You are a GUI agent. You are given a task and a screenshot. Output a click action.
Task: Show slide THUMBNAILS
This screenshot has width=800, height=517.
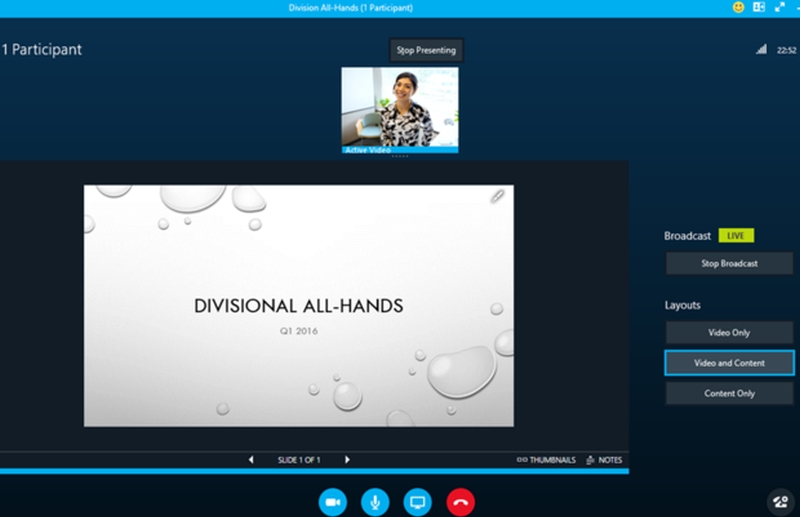coord(546,460)
